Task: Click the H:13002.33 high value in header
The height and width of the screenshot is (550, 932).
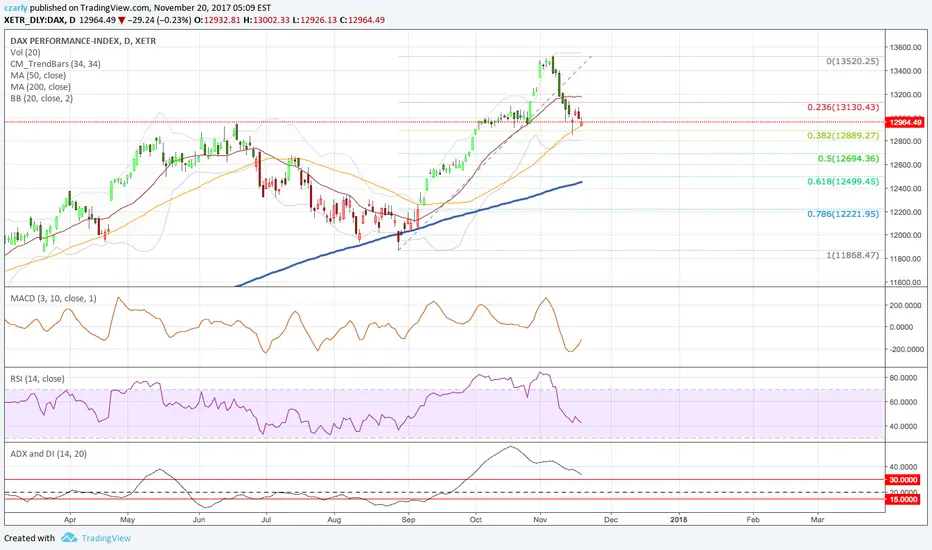Action: tap(266, 20)
